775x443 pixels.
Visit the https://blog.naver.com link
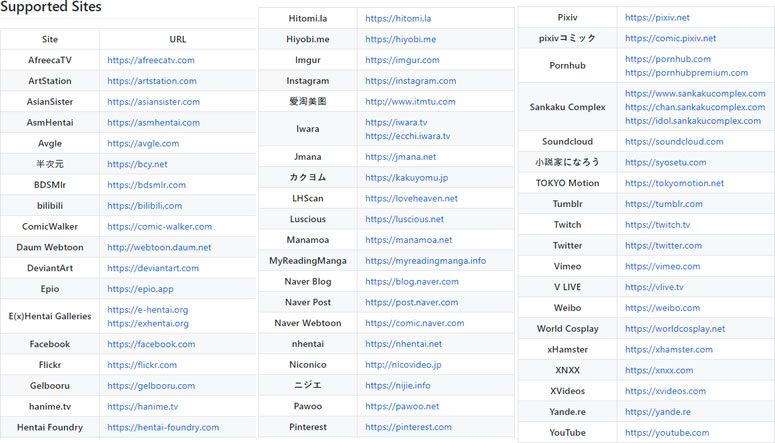[x=412, y=281]
